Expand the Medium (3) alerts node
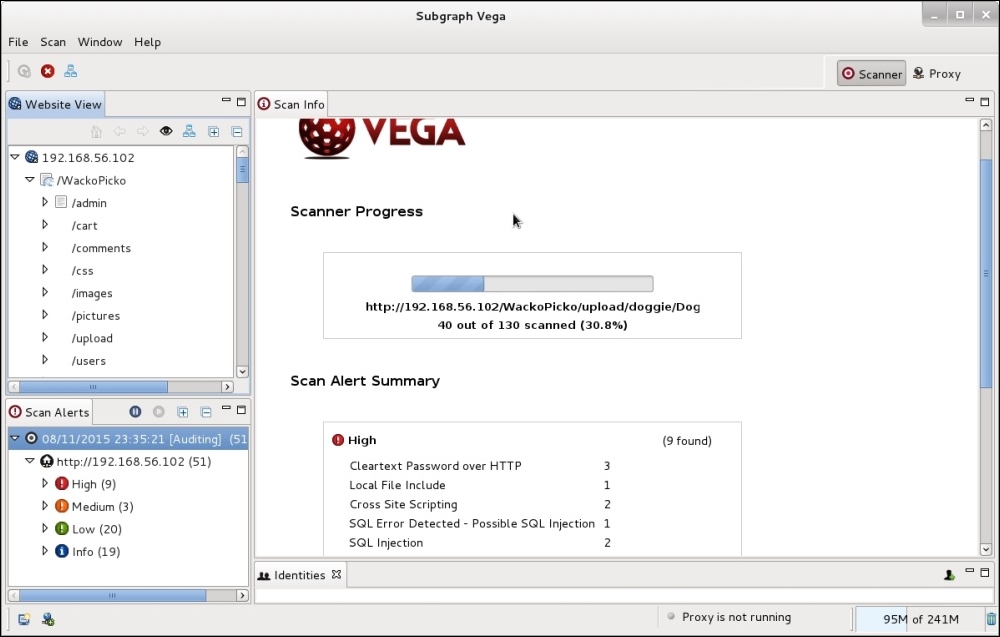 tap(45, 506)
